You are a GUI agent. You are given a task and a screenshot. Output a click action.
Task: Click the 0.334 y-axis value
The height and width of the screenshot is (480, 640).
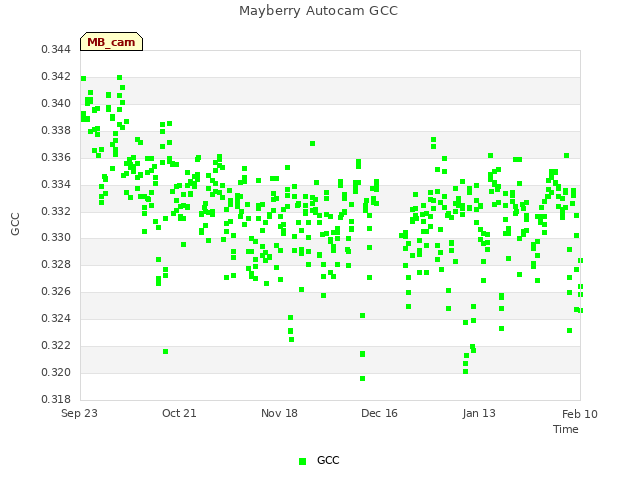click(56, 184)
